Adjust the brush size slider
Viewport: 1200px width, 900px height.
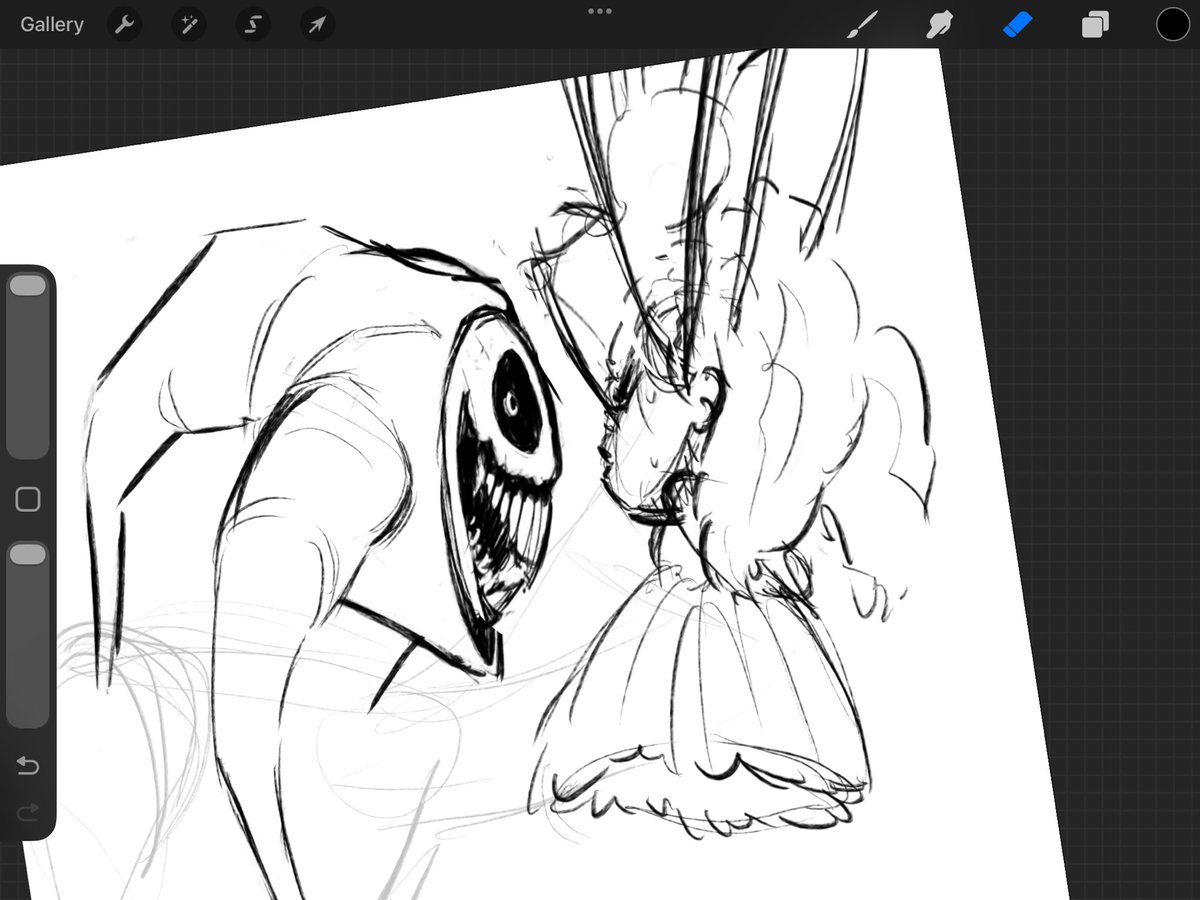pos(28,366)
